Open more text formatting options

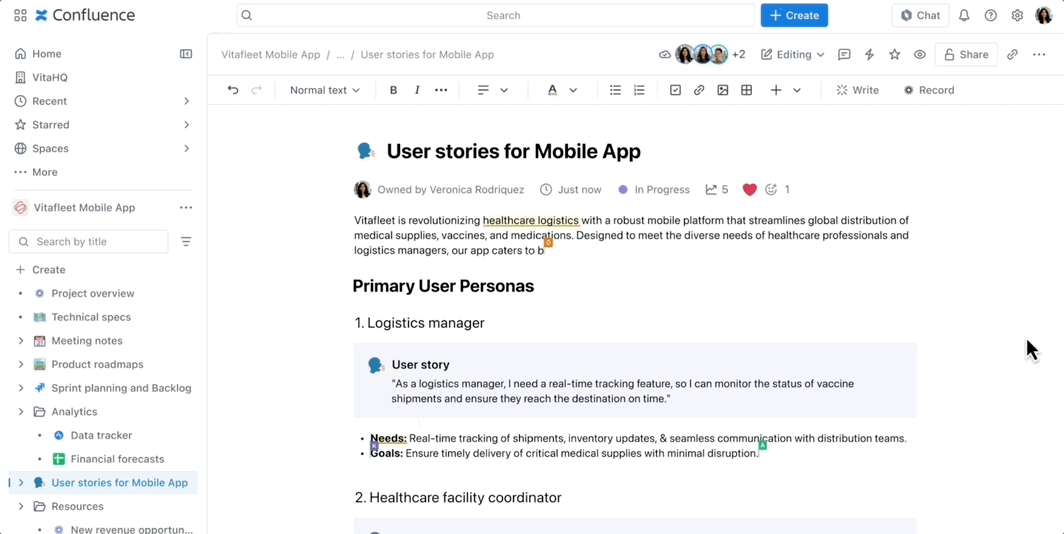pos(441,90)
